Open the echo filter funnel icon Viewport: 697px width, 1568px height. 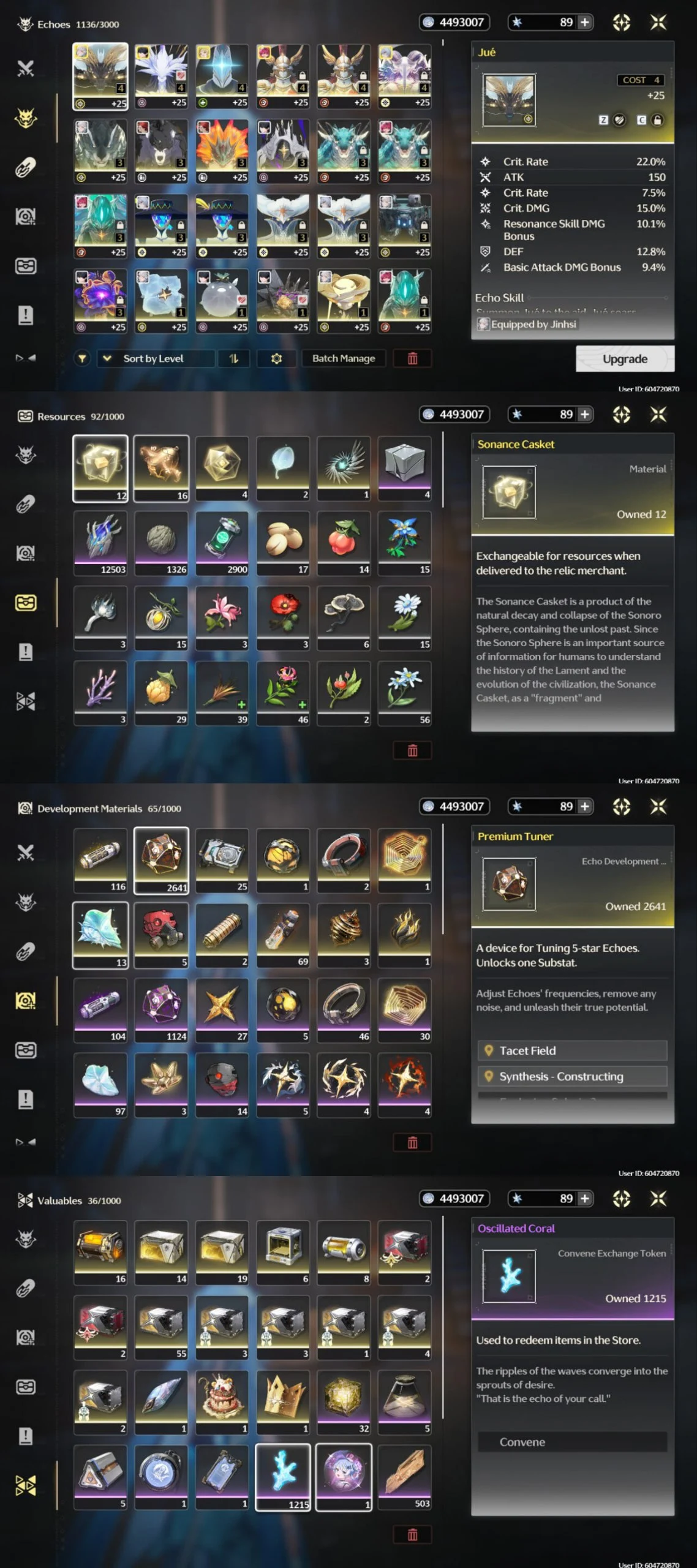pos(82,359)
